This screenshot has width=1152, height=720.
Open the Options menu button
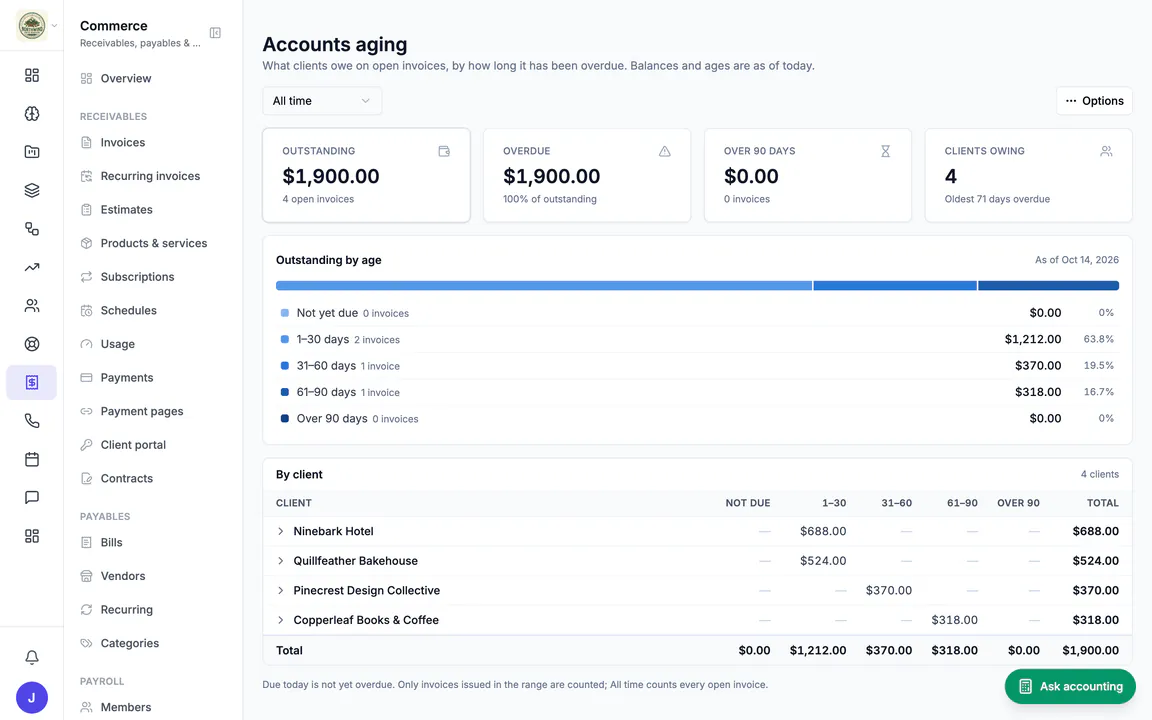[x=1094, y=101]
